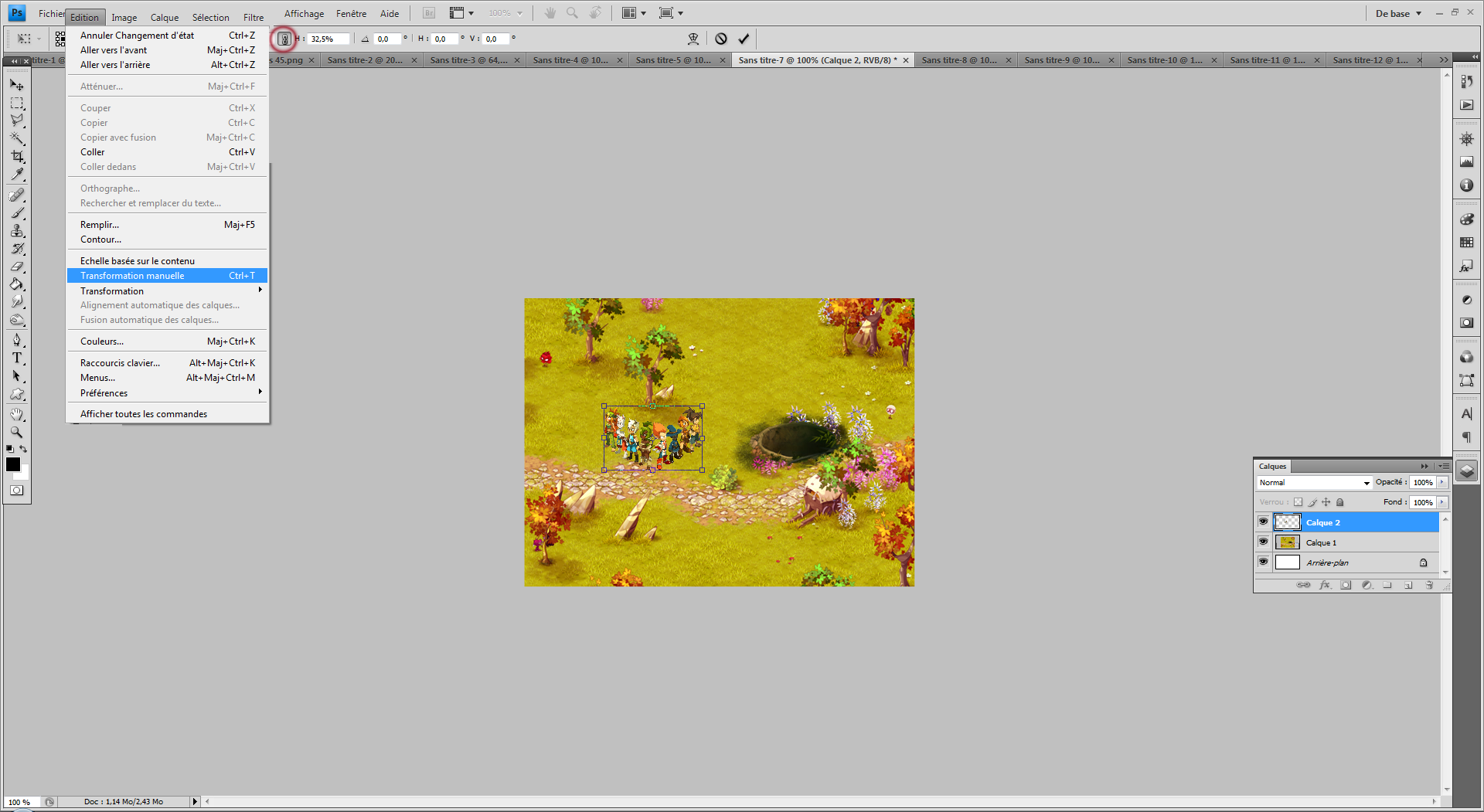The image size is (1484, 812).
Task: Show more document tabs chevron
Action: (x=1443, y=59)
